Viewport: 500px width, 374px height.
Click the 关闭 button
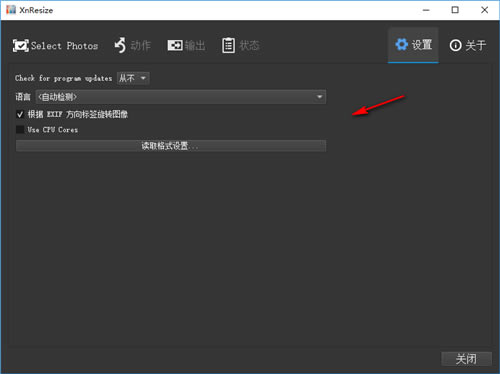coord(466,359)
